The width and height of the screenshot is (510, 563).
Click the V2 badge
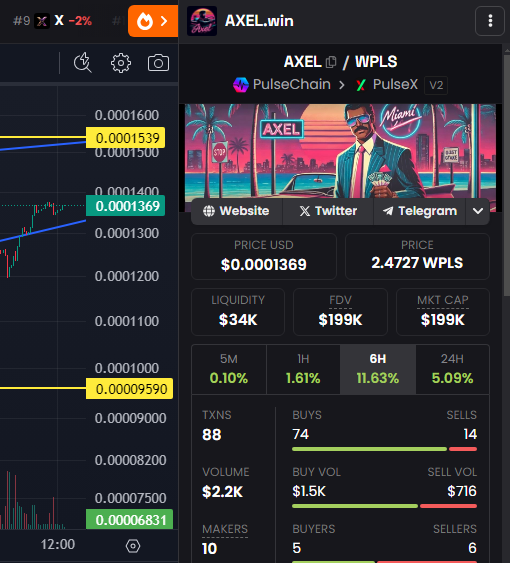pyautogui.click(x=436, y=85)
